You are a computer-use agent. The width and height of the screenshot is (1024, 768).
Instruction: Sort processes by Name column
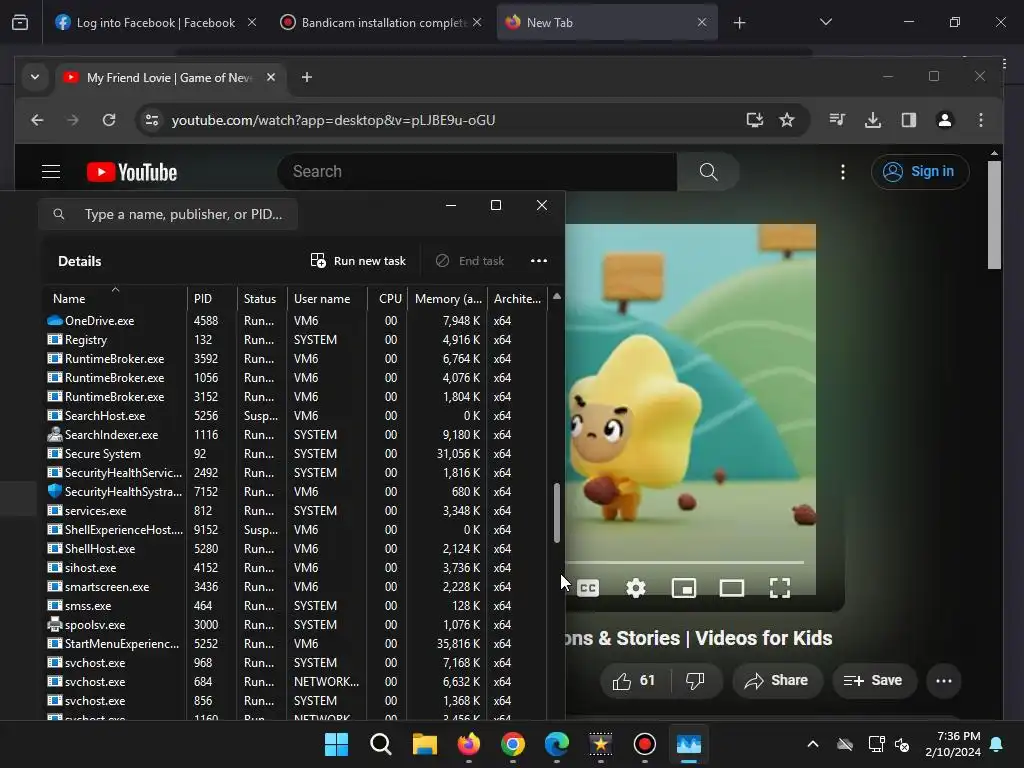click(x=114, y=298)
